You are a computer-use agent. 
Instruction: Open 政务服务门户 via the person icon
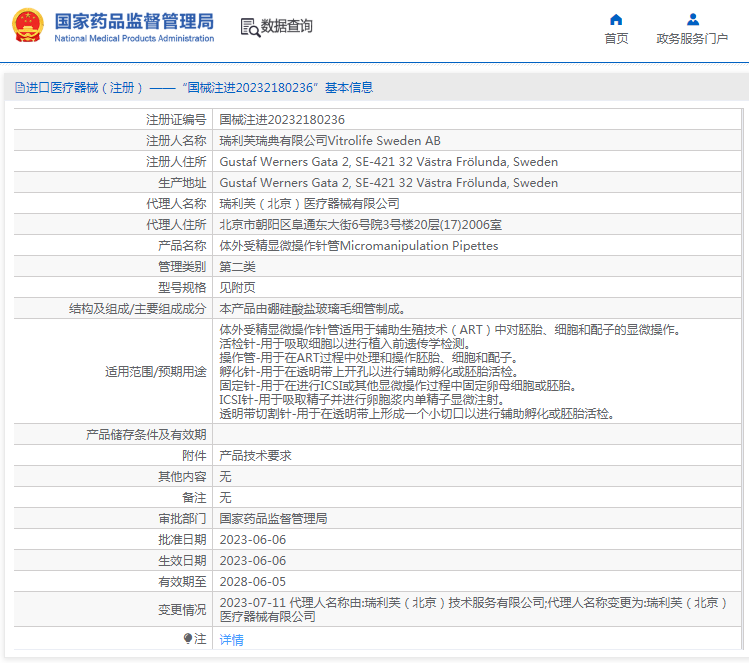click(x=693, y=20)
